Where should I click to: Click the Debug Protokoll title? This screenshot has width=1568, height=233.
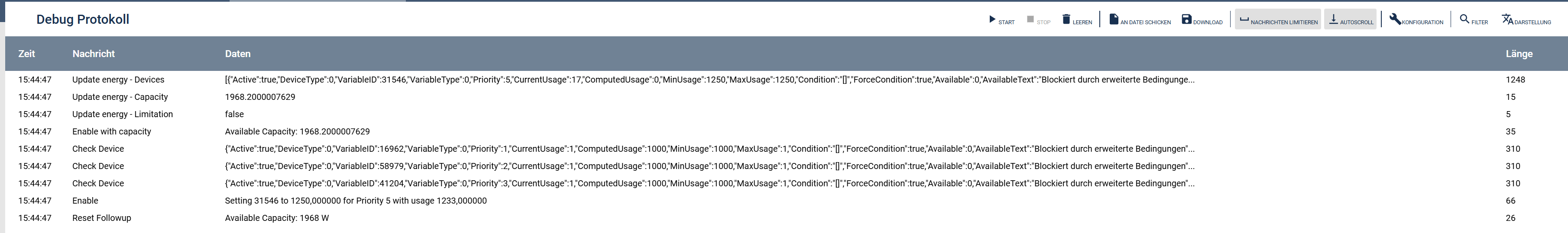pos(83,19)
